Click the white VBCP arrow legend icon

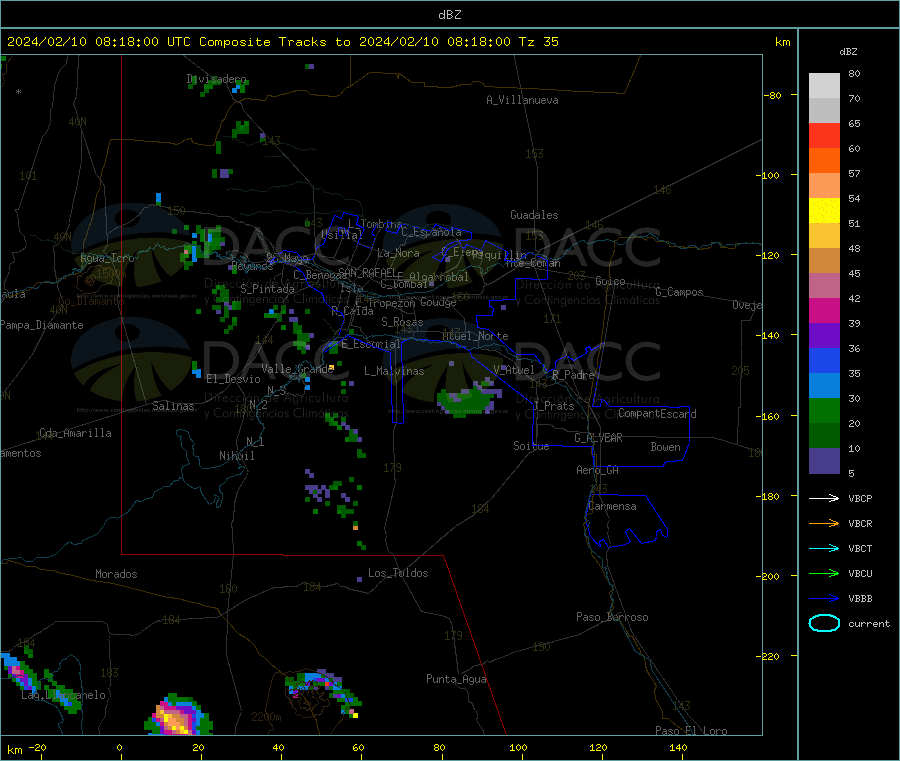(x=824, y=498)
